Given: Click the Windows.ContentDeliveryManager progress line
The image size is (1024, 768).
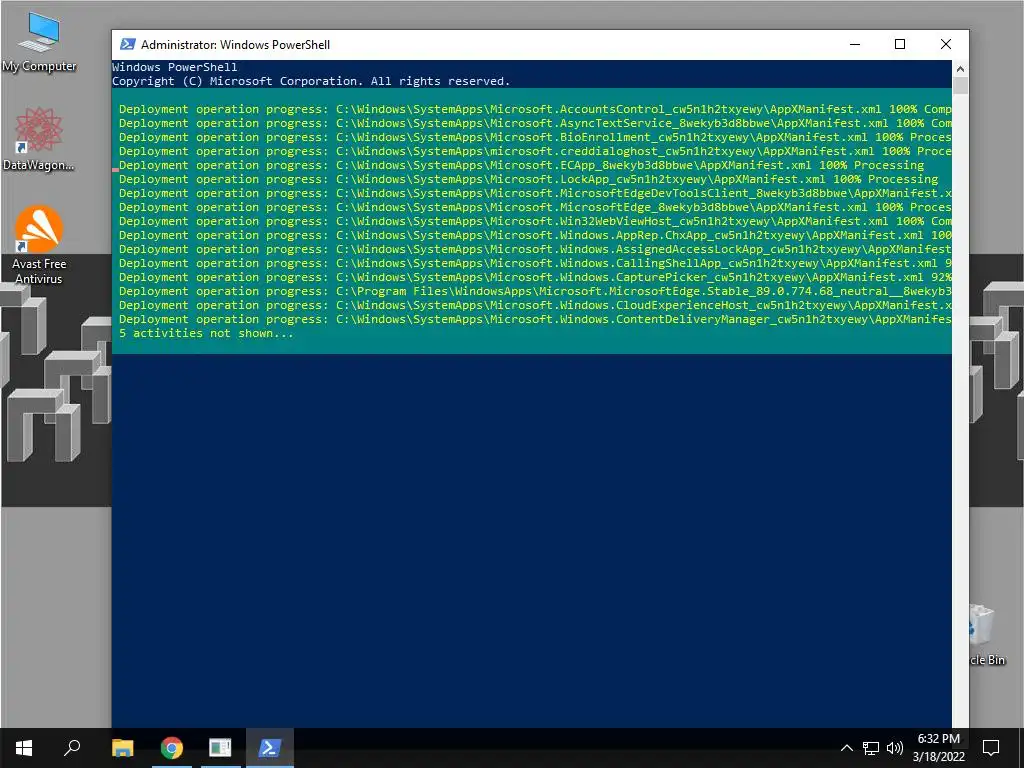Looking at the screenshot, I should pyautogui.click(x=535, y=319).
